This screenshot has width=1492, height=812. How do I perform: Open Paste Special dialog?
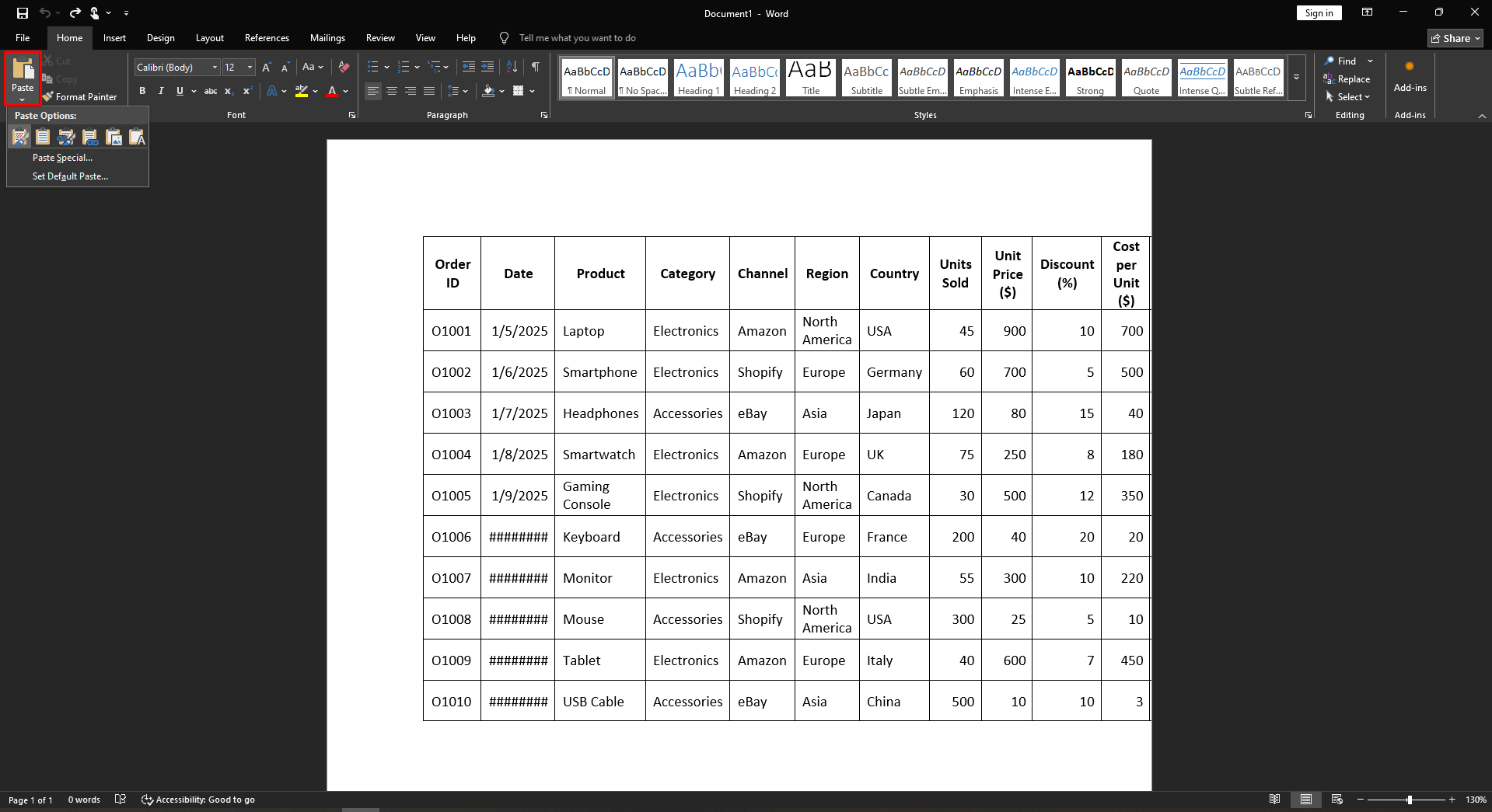pyautogui.click(x=62, y=158)
